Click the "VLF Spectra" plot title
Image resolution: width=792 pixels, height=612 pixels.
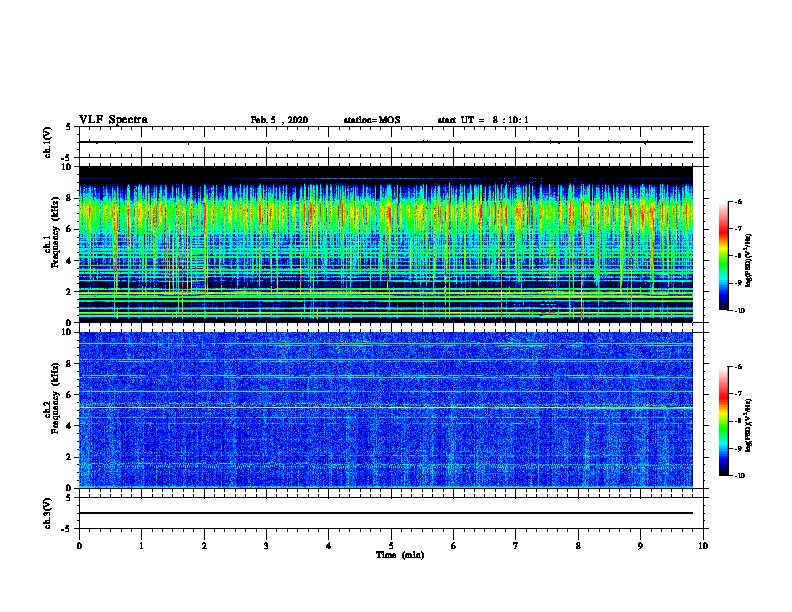pyautogui.click(x=113, y=120)
